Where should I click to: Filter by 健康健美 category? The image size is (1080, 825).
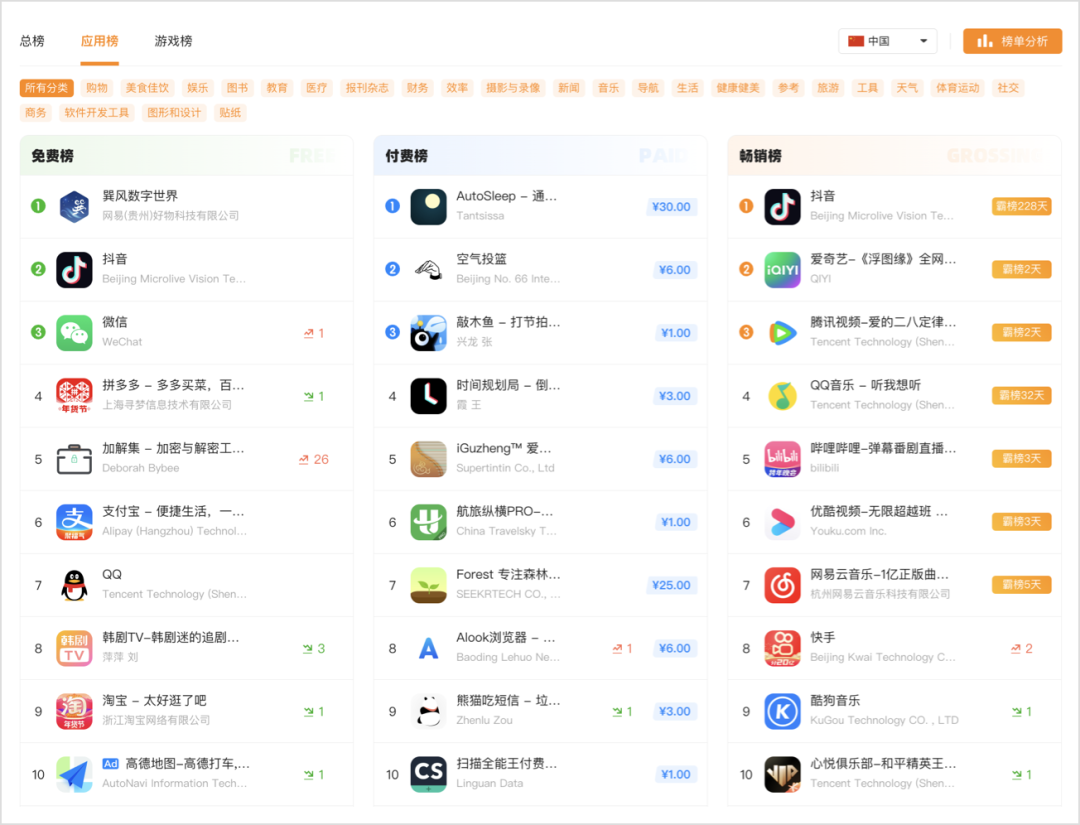click(x=738, y=88)
